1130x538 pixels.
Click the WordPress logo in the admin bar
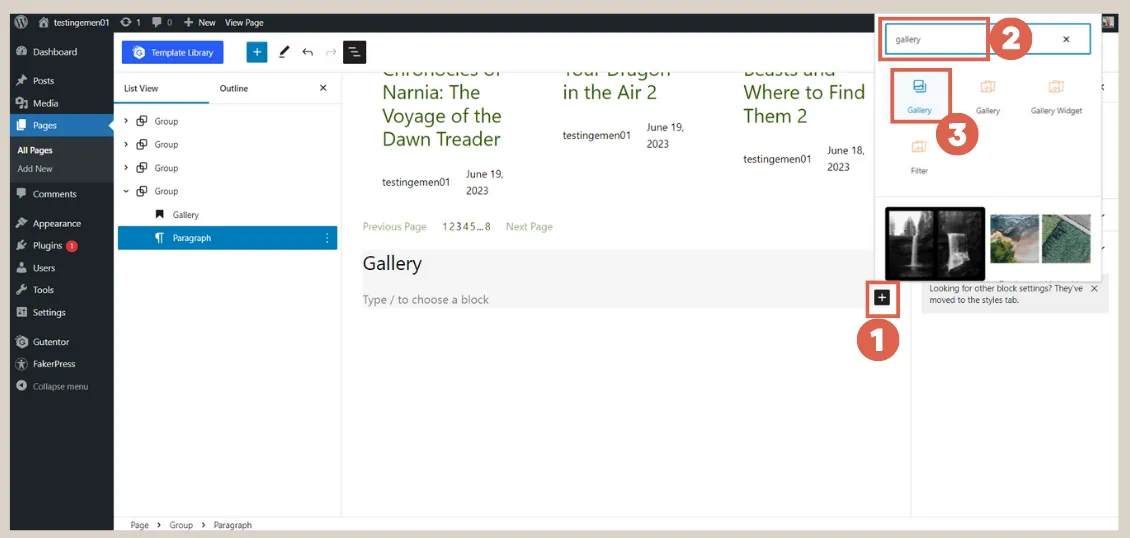tap(21, 22)
